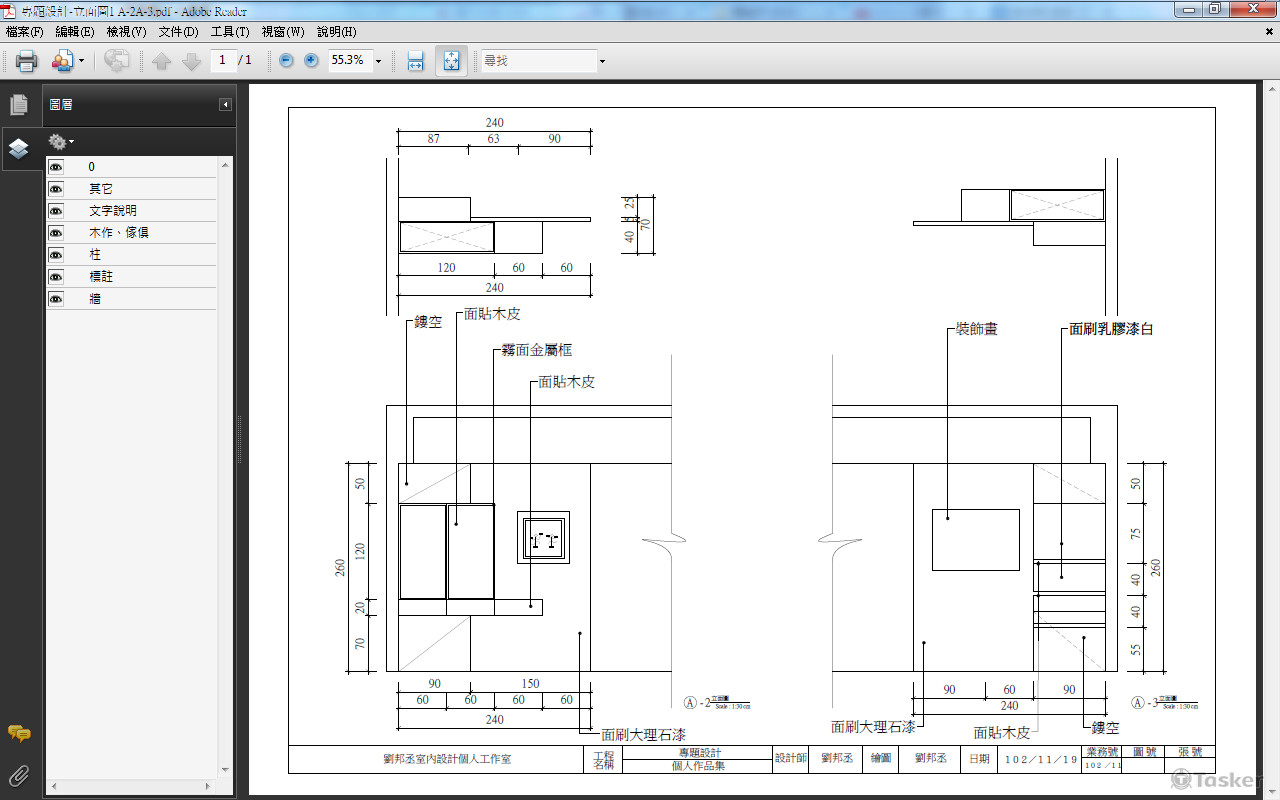Click the Print icon in the toolbar
1280x800 pixels.
coord(26,61)
